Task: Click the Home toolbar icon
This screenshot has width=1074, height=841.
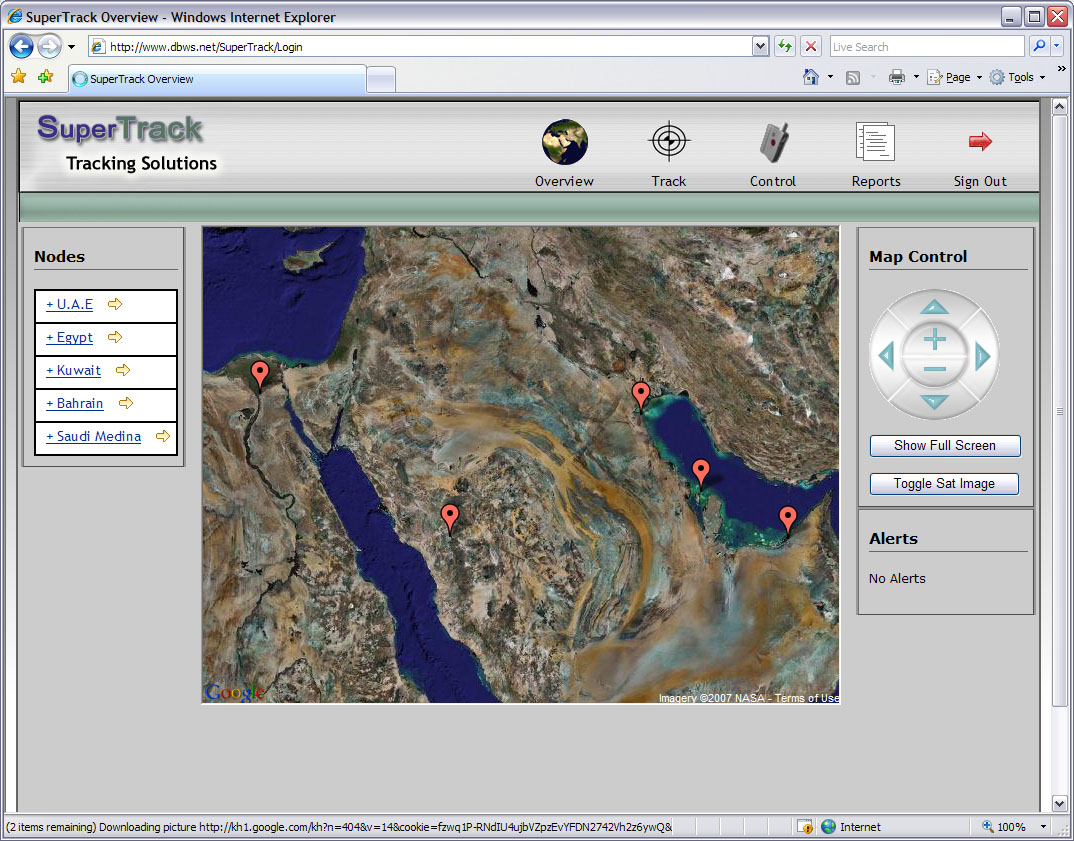Action: (x=811, y=77)
